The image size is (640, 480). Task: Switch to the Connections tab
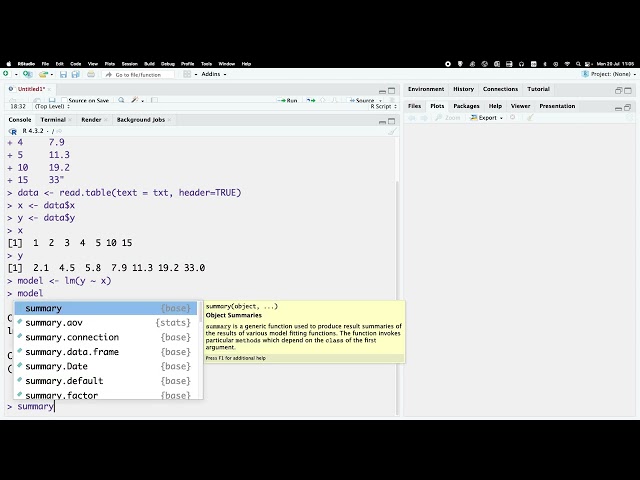pos(500,89)
